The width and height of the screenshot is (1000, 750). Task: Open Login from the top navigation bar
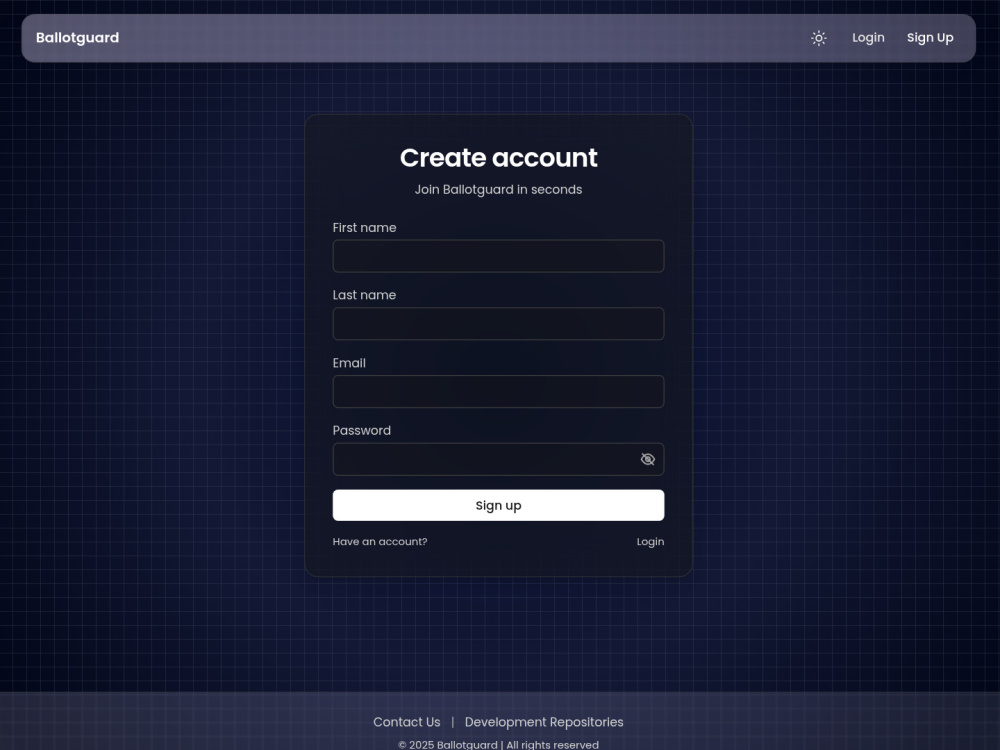tap(868, 38)
